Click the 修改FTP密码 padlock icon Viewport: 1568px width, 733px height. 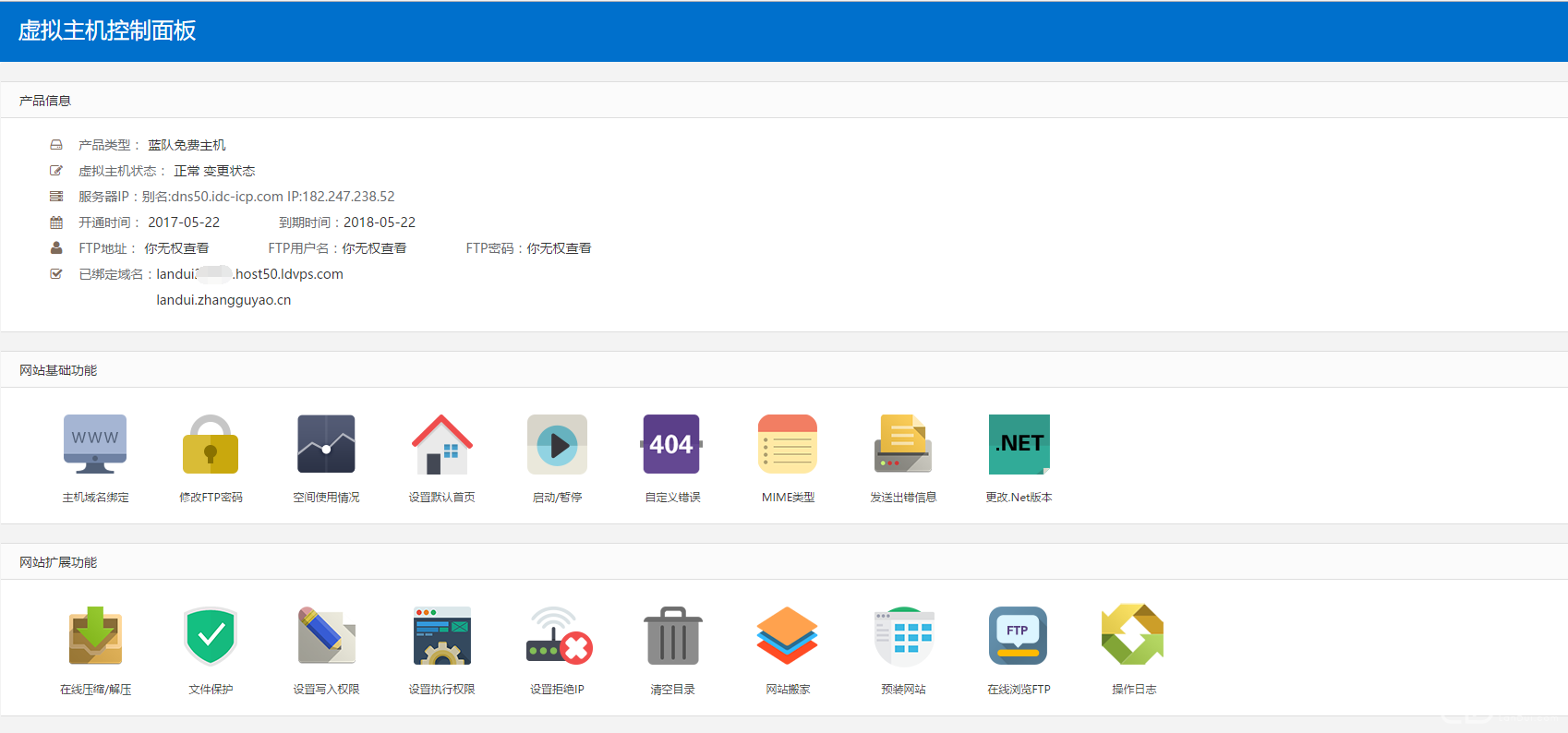click(211, 444)
